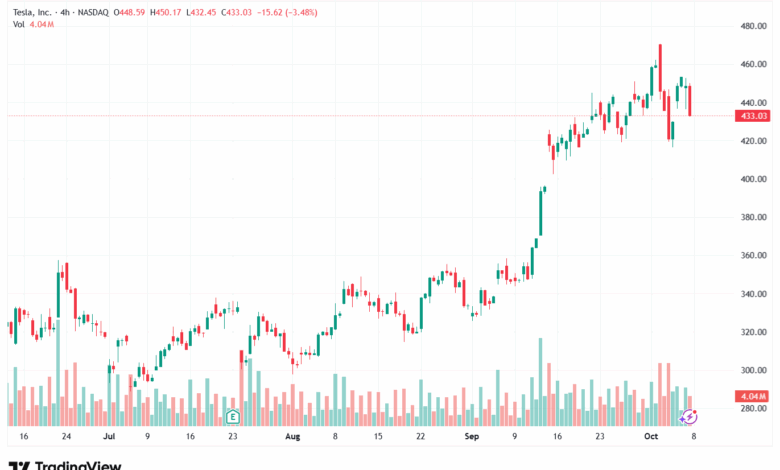Click the 400.00 price axis label

point(754,179)
